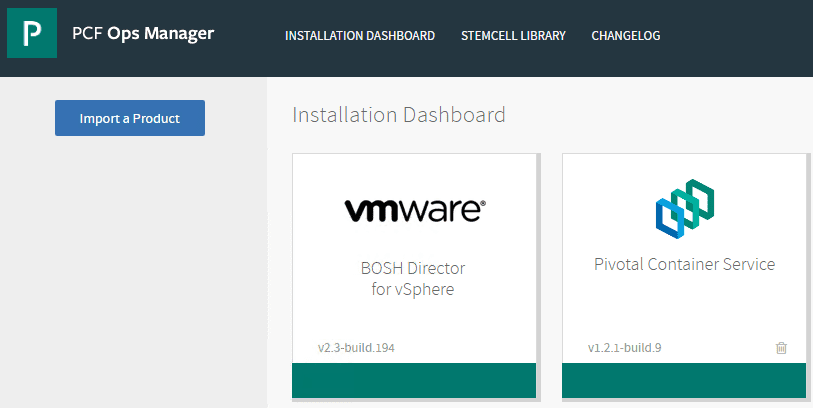
Task: Click the Pivotal Container Service hexagon logo
Action: (685, 207)
